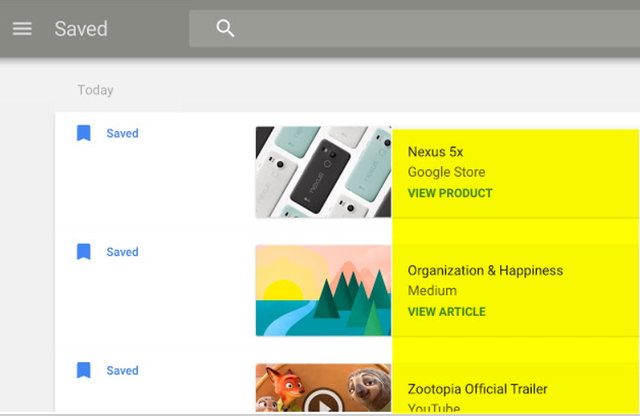Toggle the bookmark icon for Nexus 5x
Screen dimensions: 640x420
click(84, 133)
